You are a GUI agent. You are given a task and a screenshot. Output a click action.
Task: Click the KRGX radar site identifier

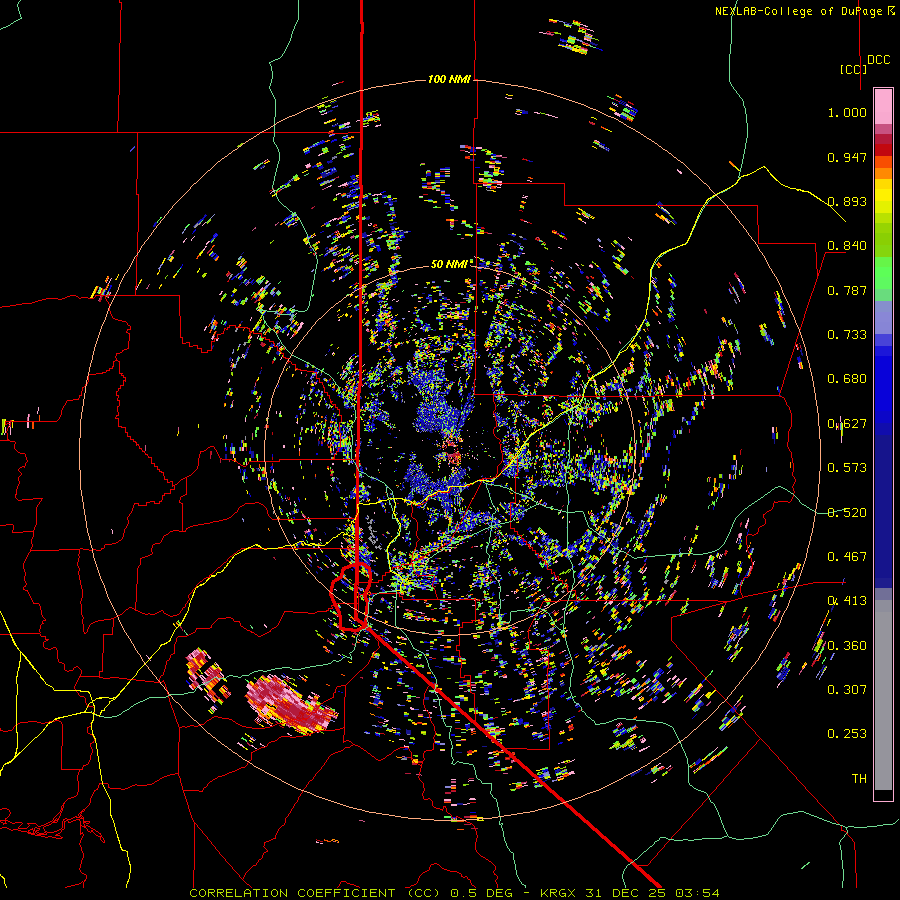560,893
